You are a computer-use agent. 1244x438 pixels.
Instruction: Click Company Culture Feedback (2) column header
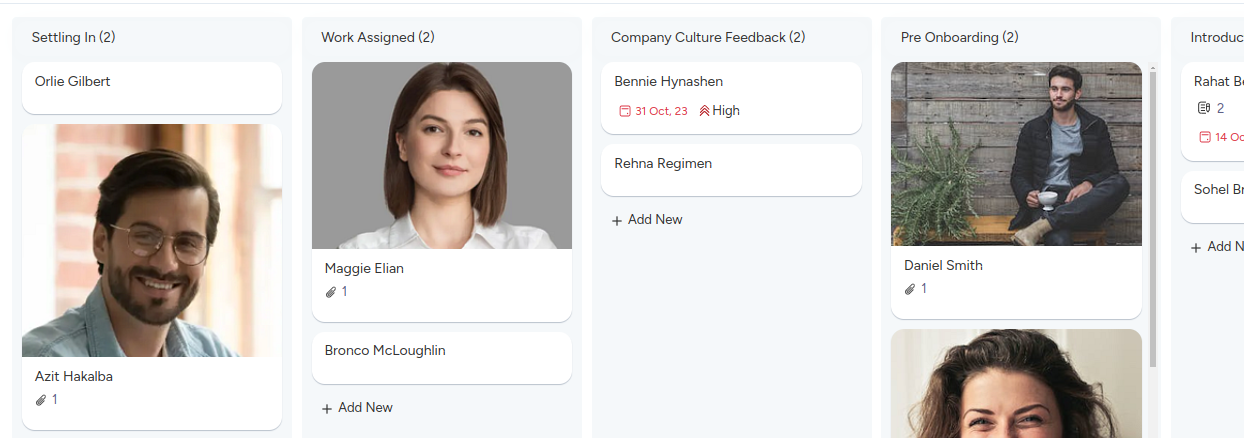(x=708, y=37)
